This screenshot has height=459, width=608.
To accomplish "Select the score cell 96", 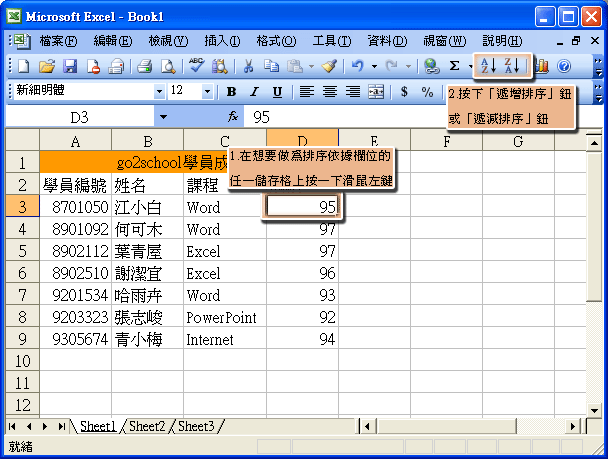I will pyautogui.click(x=302, y=273).
